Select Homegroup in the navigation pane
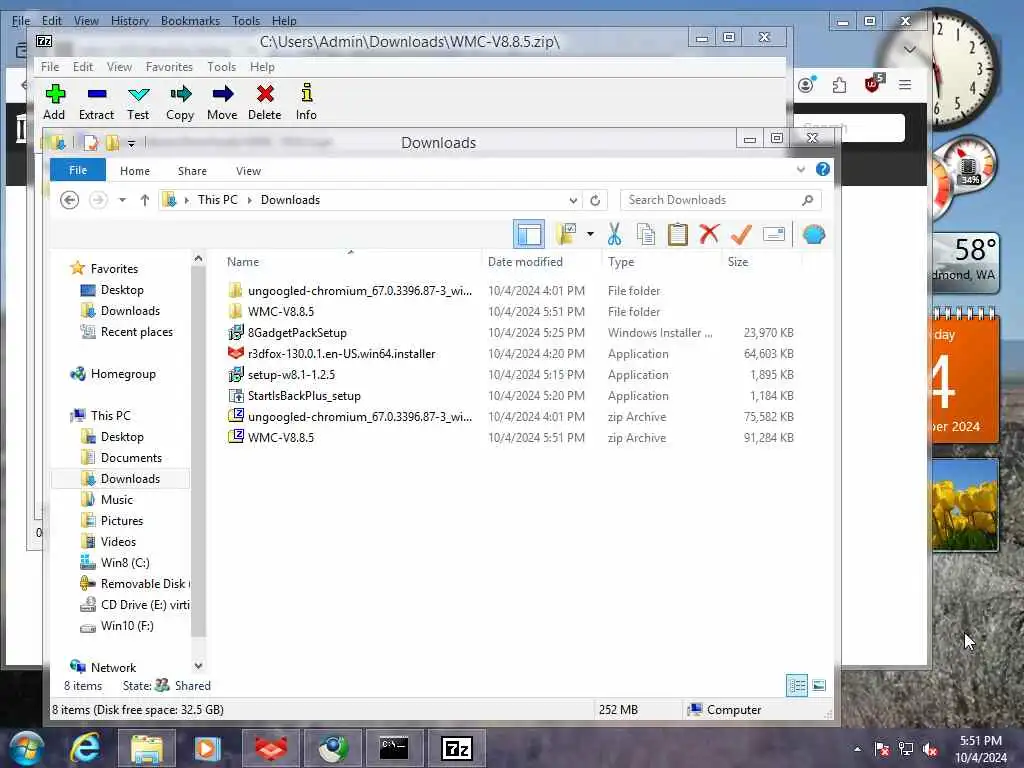This screenshot has width=1024, height=768. (123, 374)
